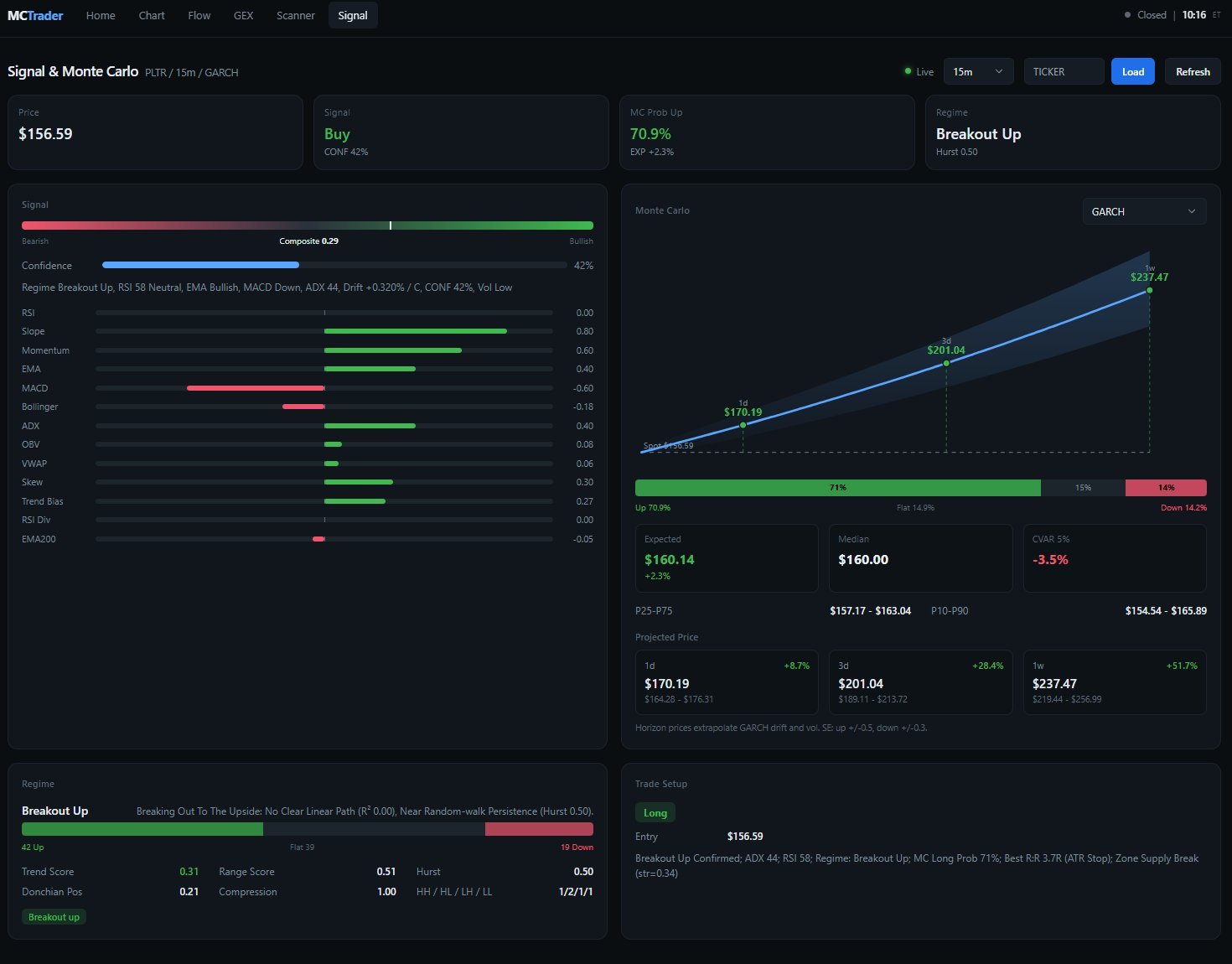Click the red 14% down segment
Viewport: 1232px width, 964px height.
[x=1166, y=488]
